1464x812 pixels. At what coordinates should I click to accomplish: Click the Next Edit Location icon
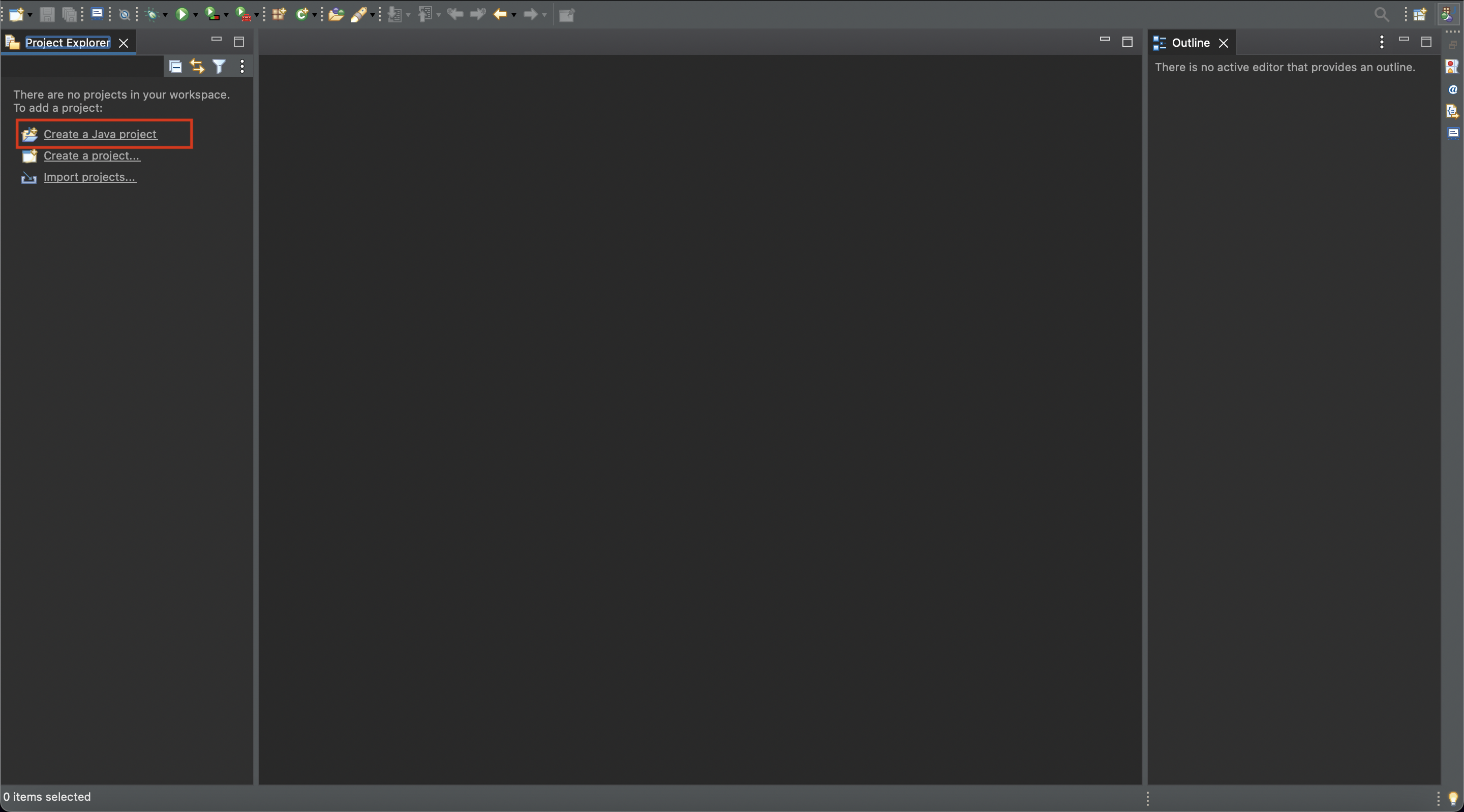478,14
